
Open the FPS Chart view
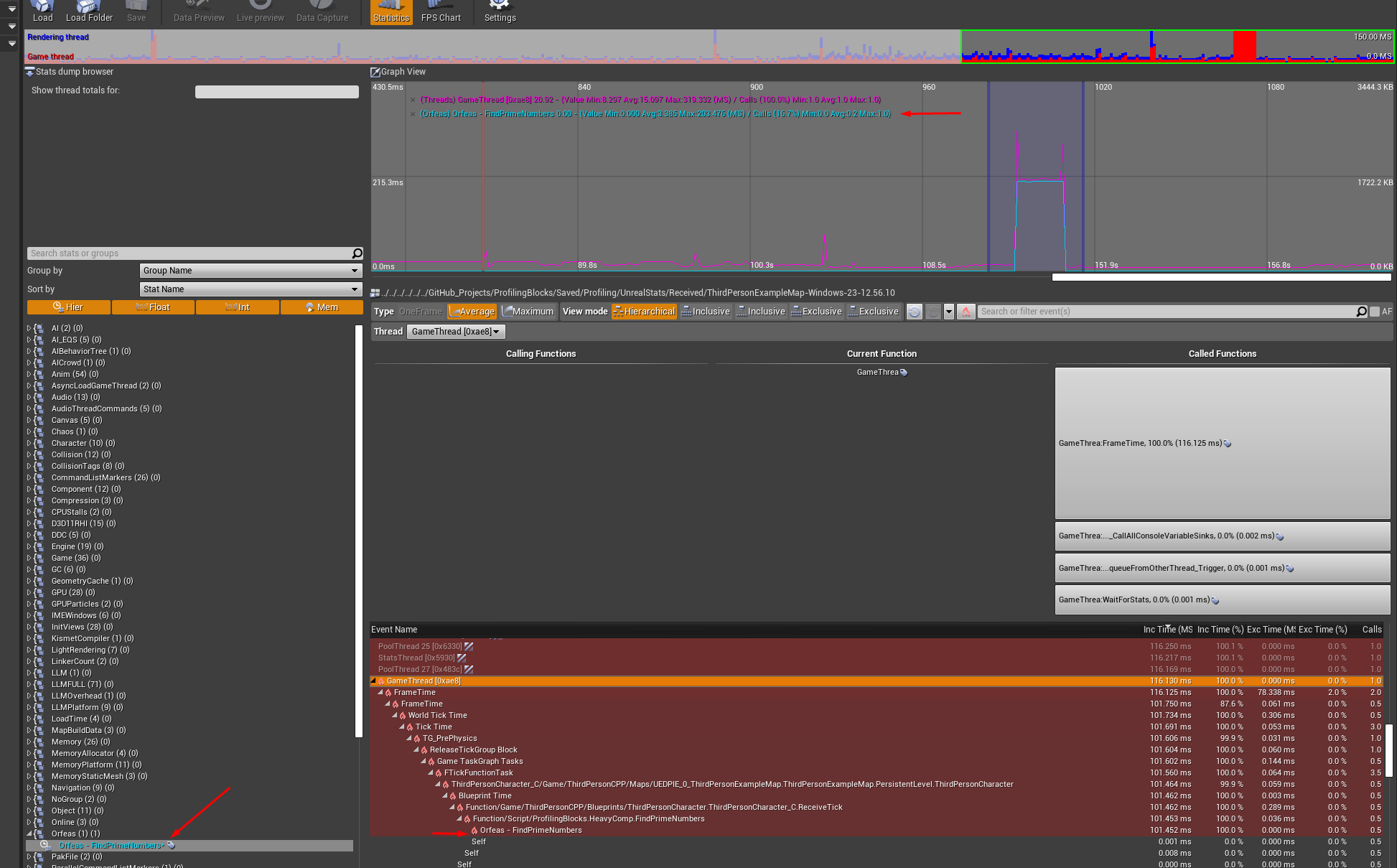tap(441, 12)
